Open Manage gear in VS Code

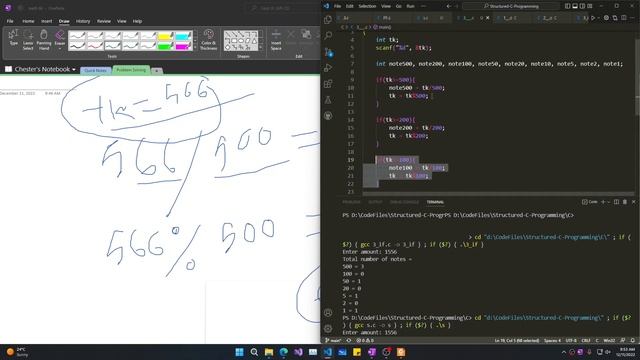328,329
